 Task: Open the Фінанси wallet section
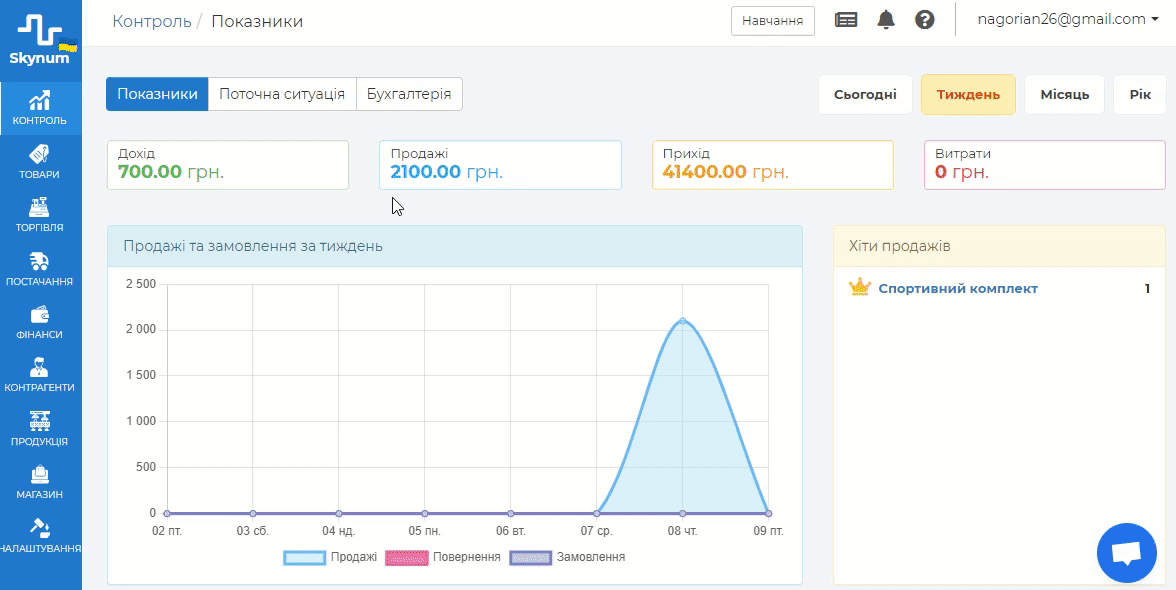[40, 322]
